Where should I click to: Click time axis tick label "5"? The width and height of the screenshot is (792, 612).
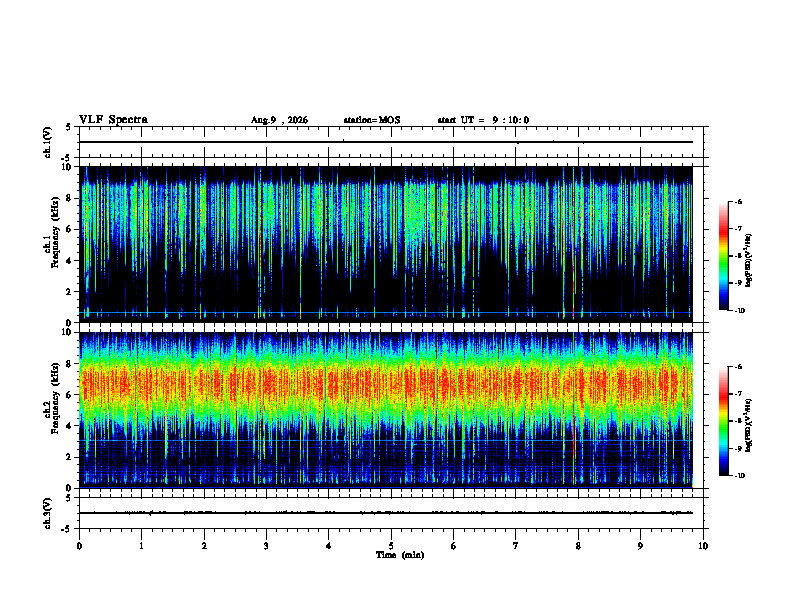[391, 546]
